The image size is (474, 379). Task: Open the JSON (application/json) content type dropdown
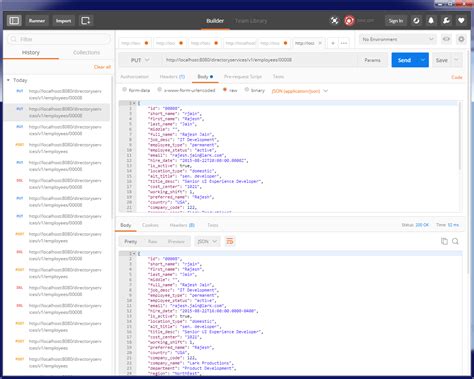(x=300, y=91)
